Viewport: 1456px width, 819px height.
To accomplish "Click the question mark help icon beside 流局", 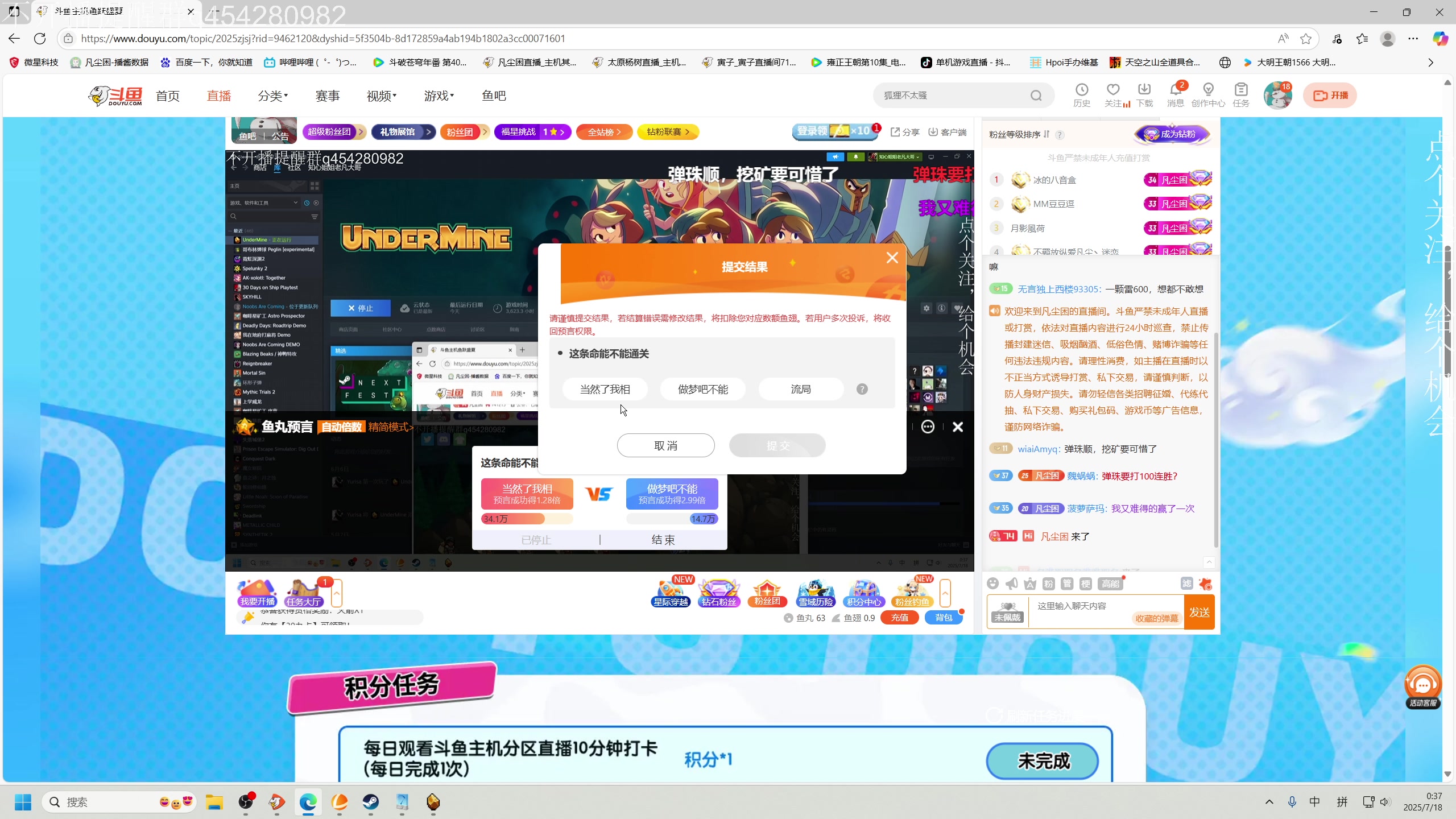I will [862, 389].
